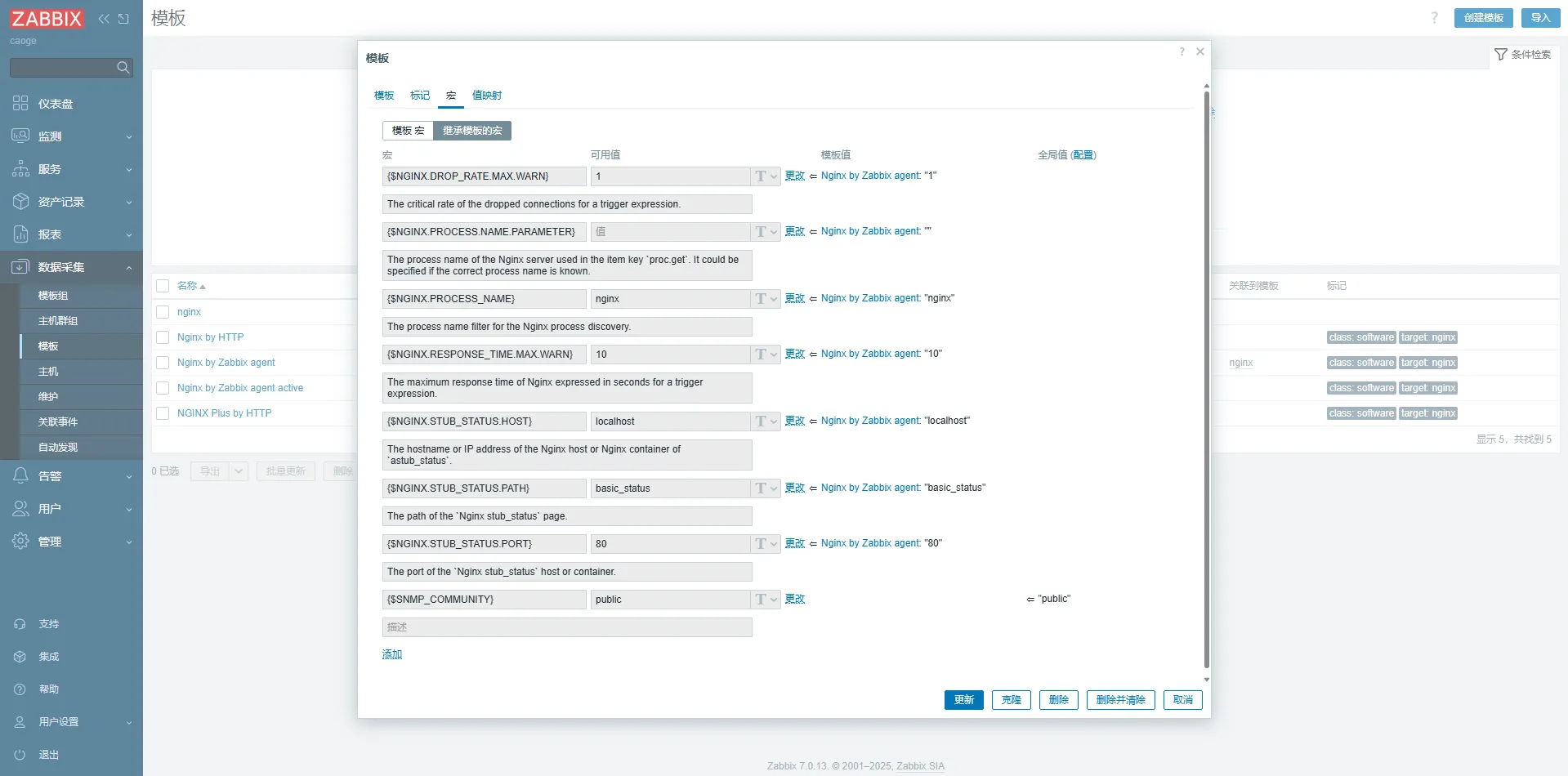Tick the checkbox for nginx template
This screenshot has width=1568, height=776.
pos(163,312)
